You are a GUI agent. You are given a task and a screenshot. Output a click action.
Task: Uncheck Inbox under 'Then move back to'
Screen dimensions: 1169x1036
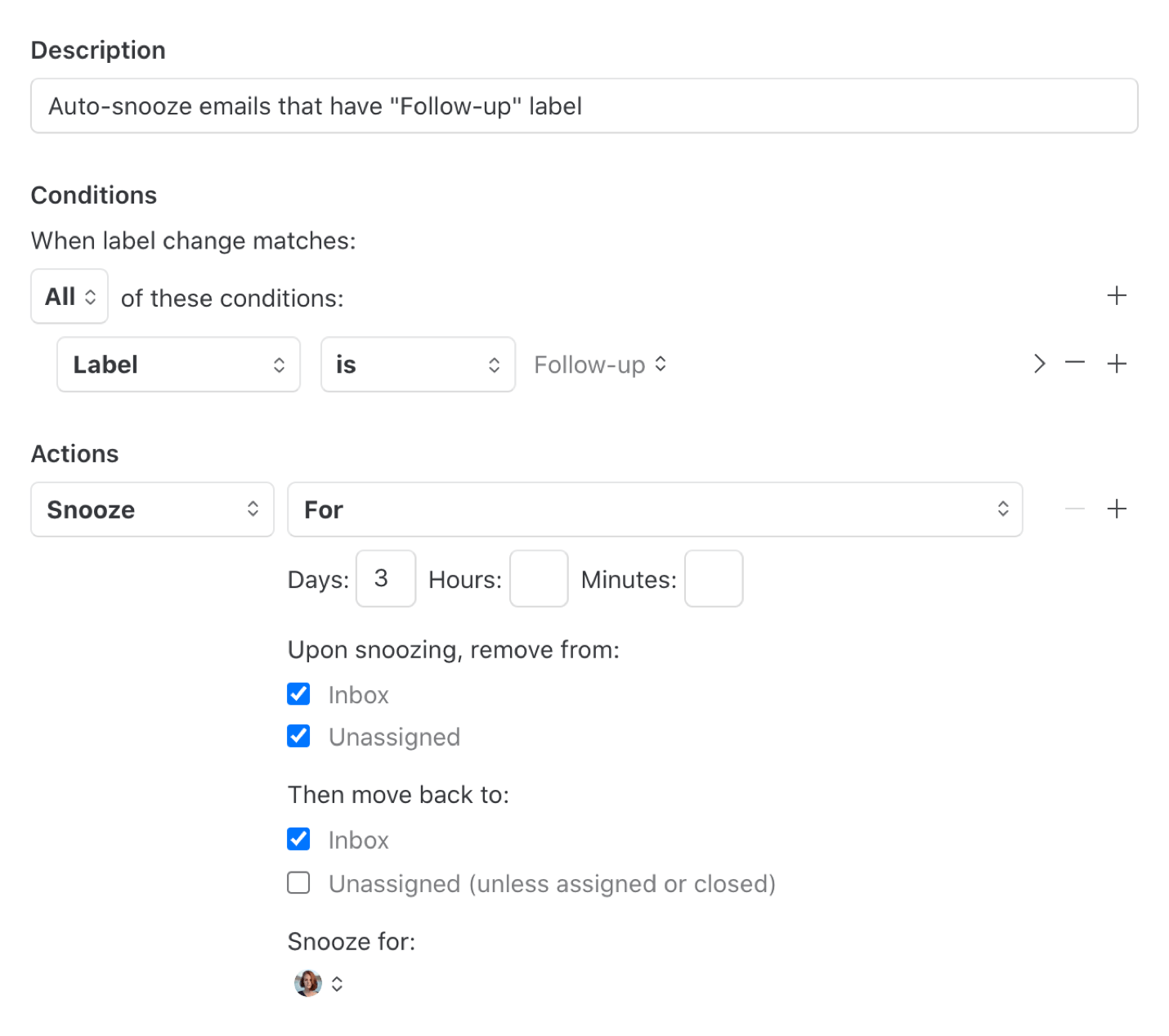pos(299,840)
